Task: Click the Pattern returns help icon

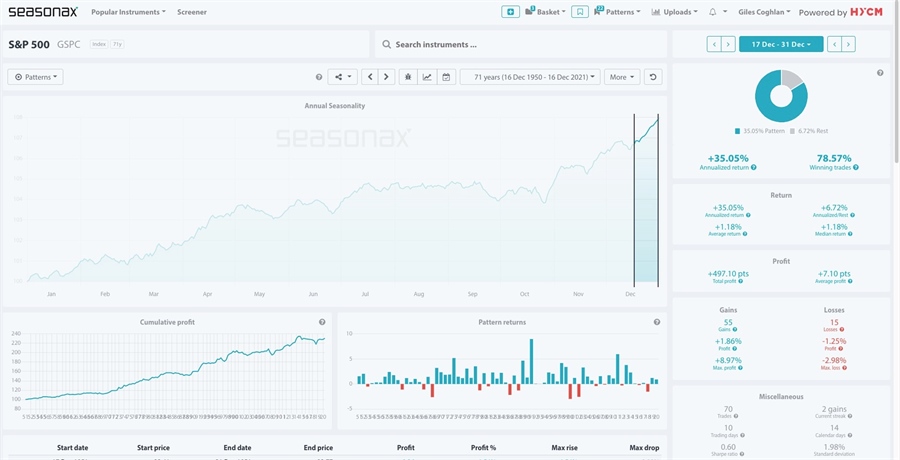Action: click(657, 322)
